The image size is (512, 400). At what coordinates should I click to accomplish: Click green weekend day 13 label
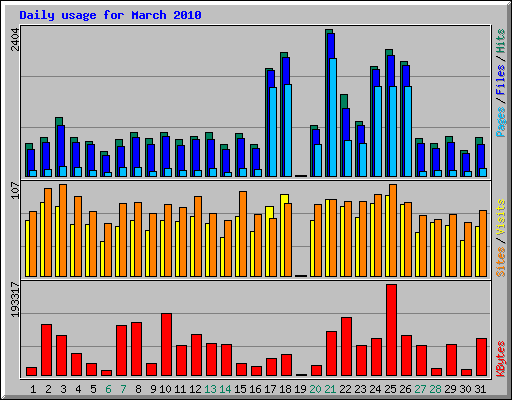210,389
